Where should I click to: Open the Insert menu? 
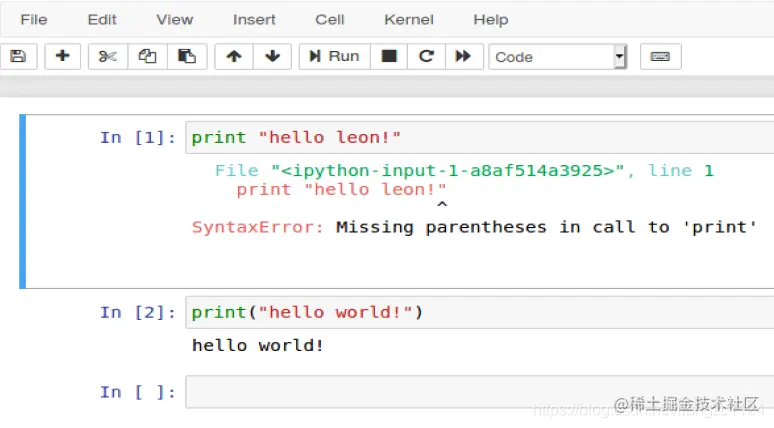(254, 20)
